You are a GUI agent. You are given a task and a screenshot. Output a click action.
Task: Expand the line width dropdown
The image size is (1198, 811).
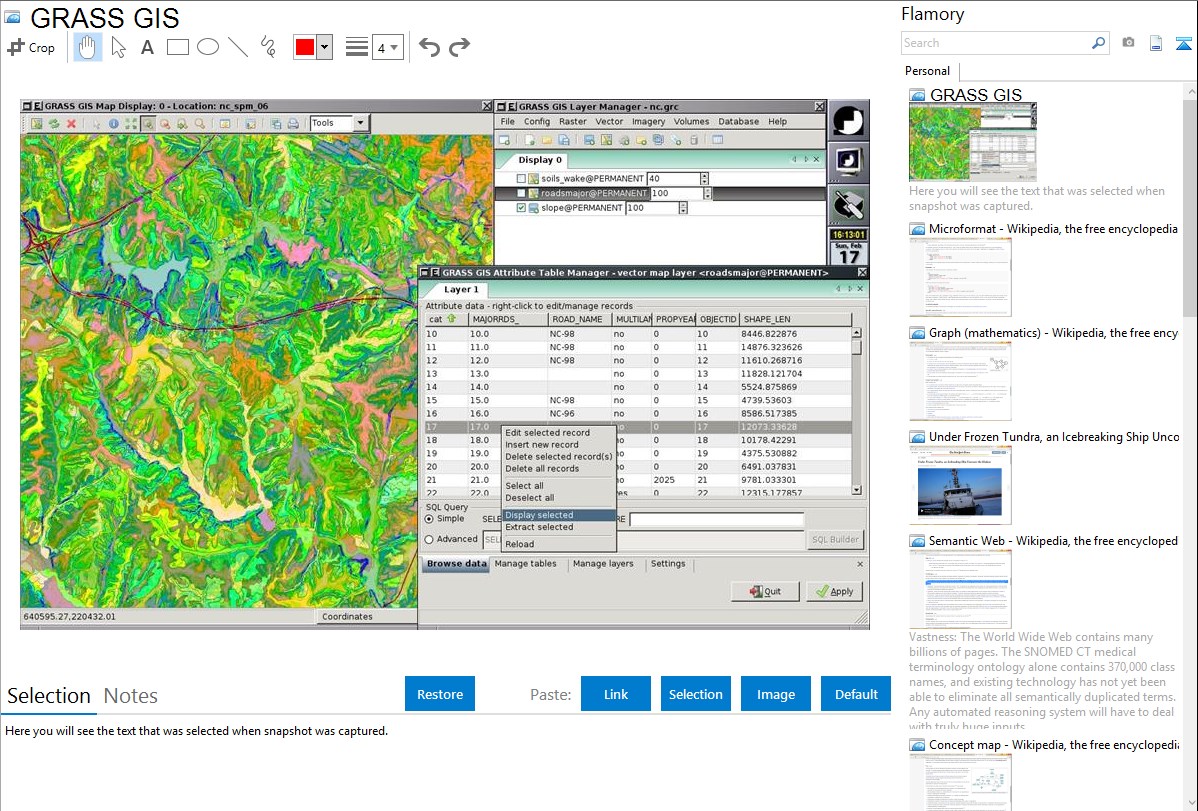click(x=387, y=47)
